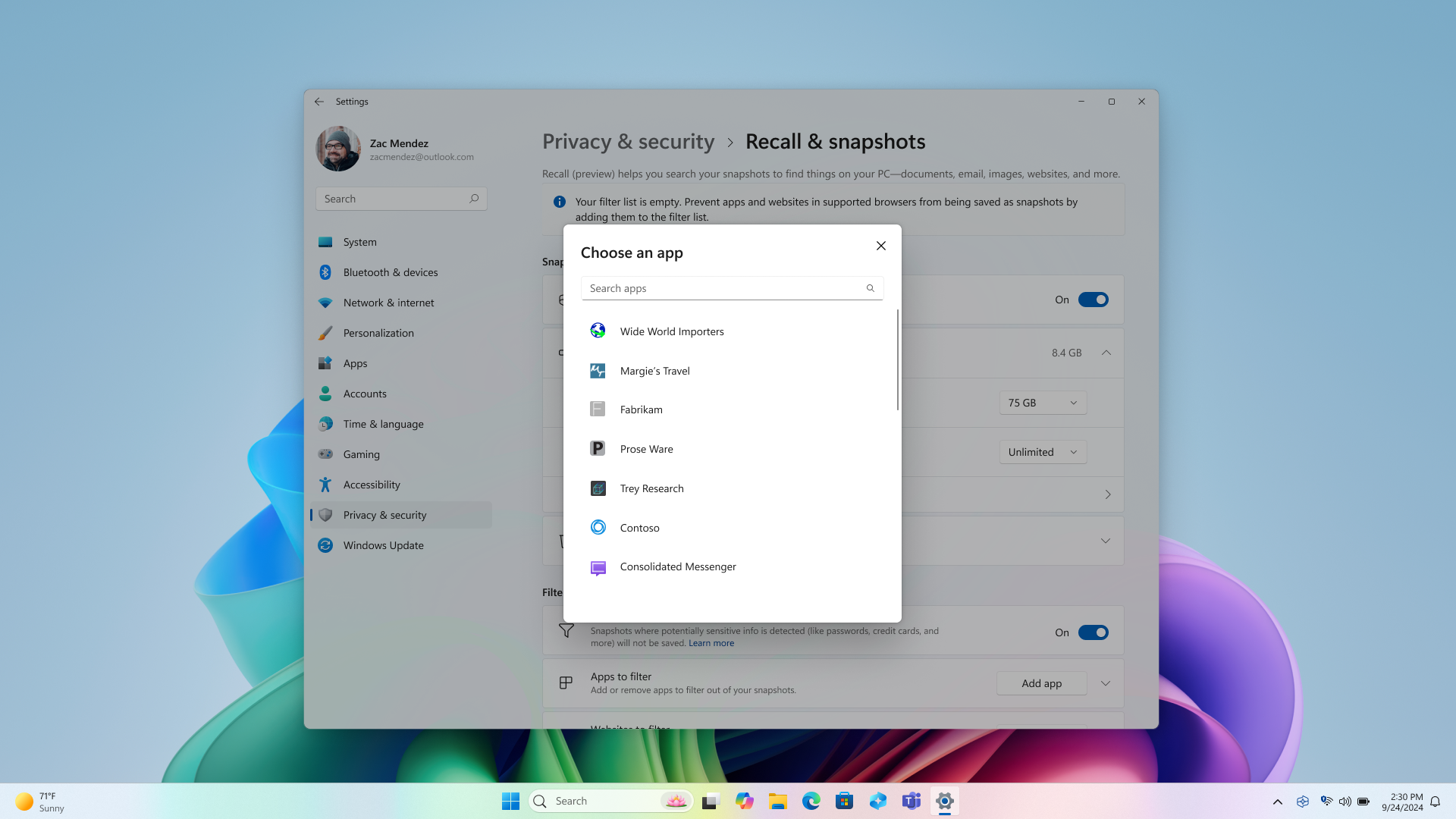Click the Wide World Importers app icon

click(x=598, y=330)
